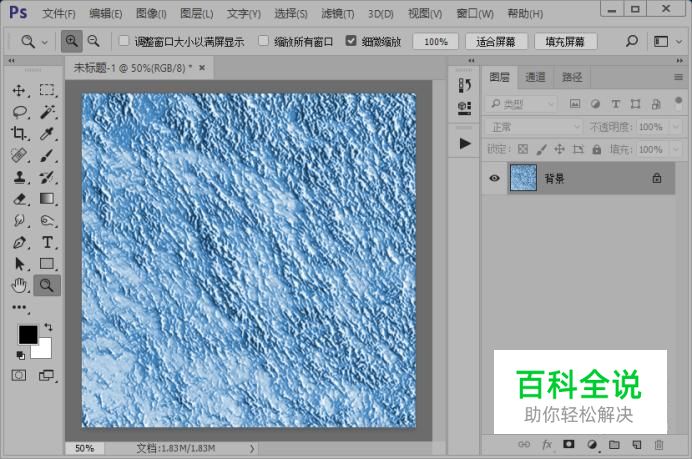This screenshot has height=459, width=692.
Task: Open the 文件(F) menu
Action: 59,14
